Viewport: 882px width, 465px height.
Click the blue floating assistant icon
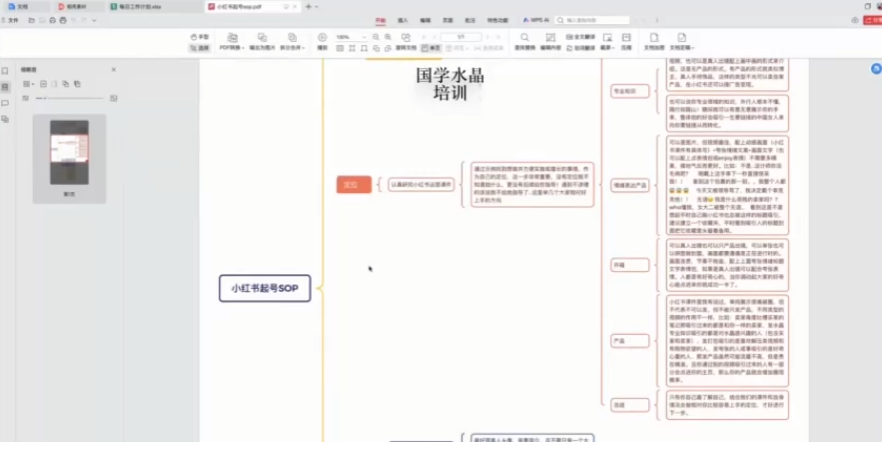click(x=876, y=69)
